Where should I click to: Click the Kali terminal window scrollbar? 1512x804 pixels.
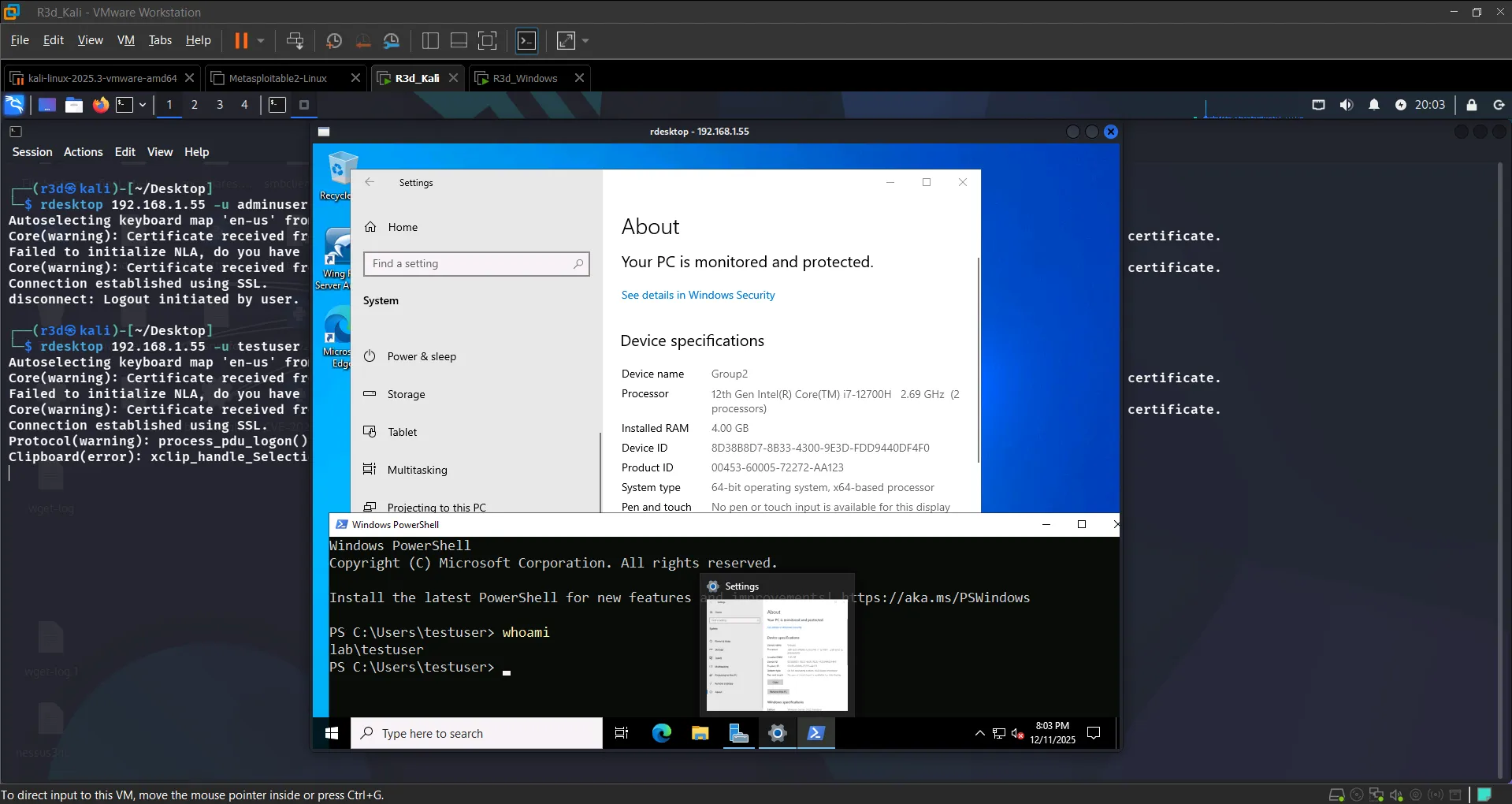tap(1499, 470)
